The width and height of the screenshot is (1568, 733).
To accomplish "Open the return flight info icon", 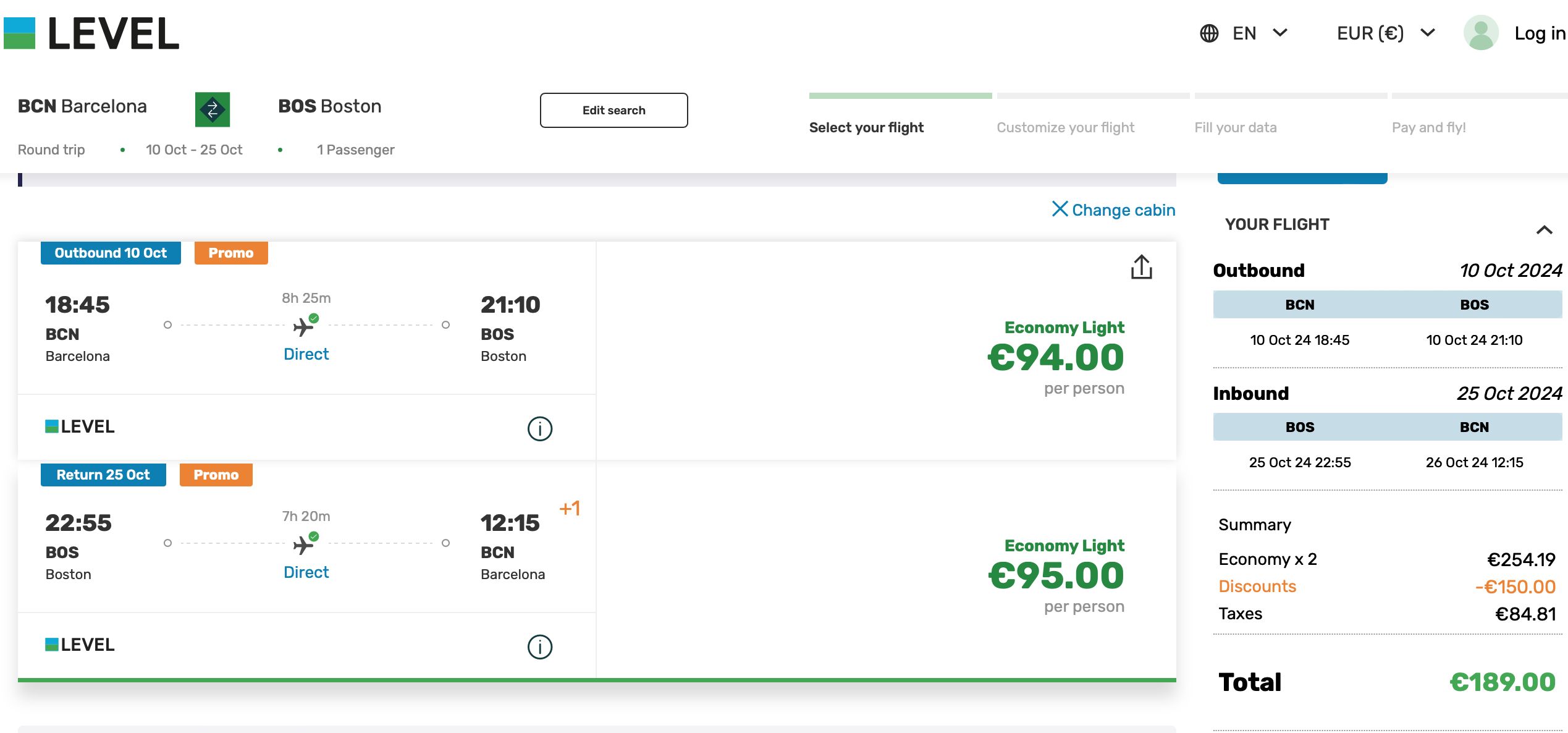I will (539, 646).
